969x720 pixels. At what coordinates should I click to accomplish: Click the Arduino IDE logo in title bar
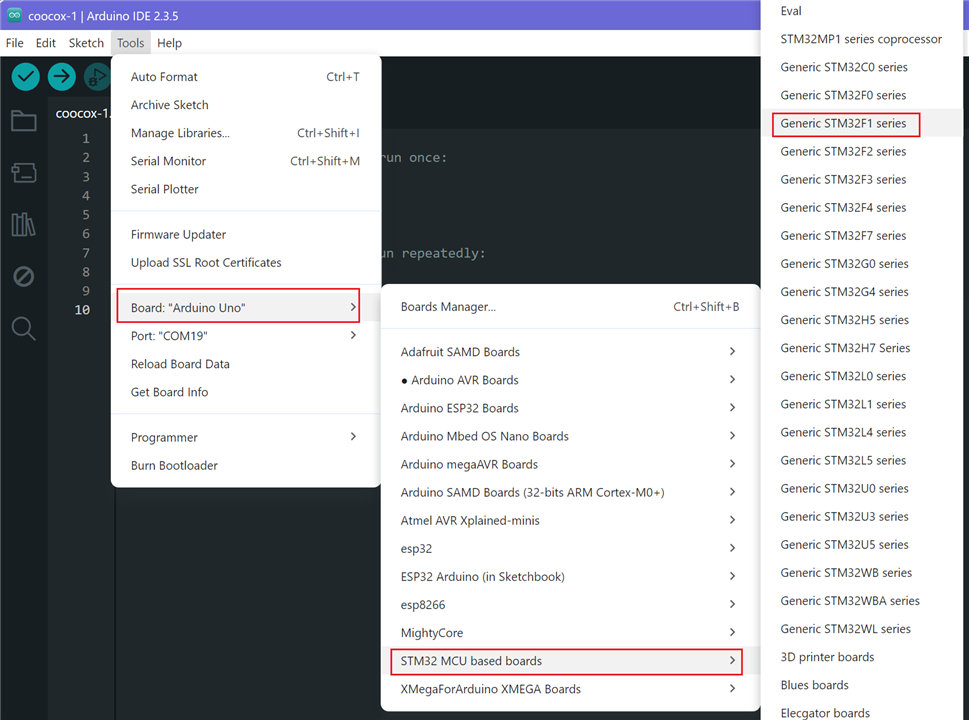pos(14,15)
